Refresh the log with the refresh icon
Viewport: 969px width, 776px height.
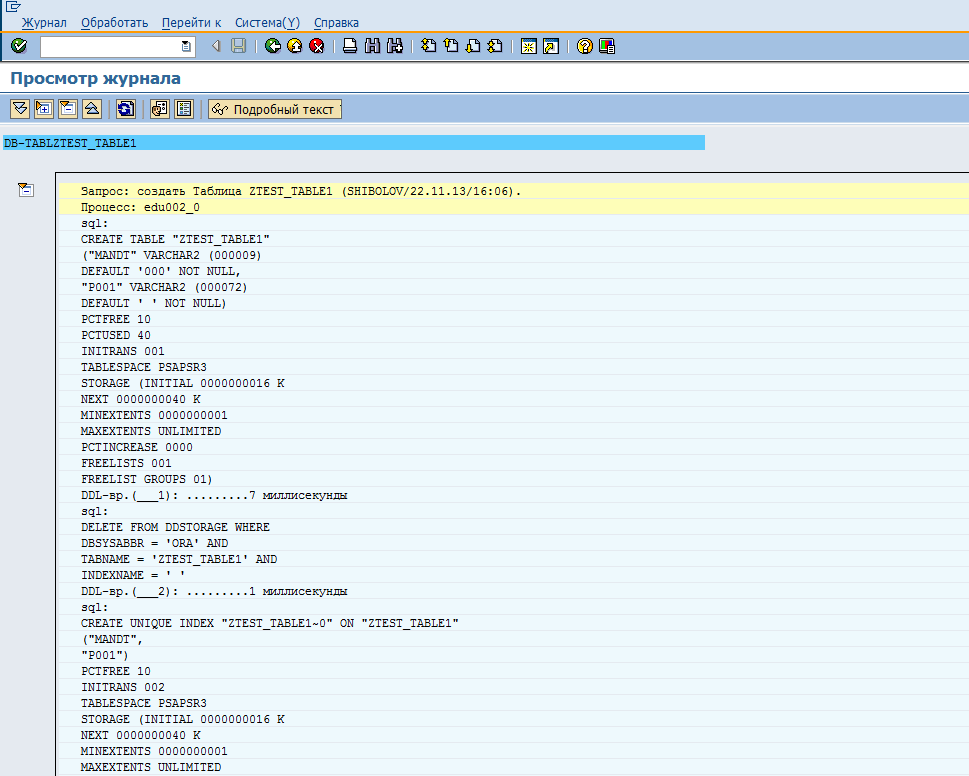click(x=126, y=109)
